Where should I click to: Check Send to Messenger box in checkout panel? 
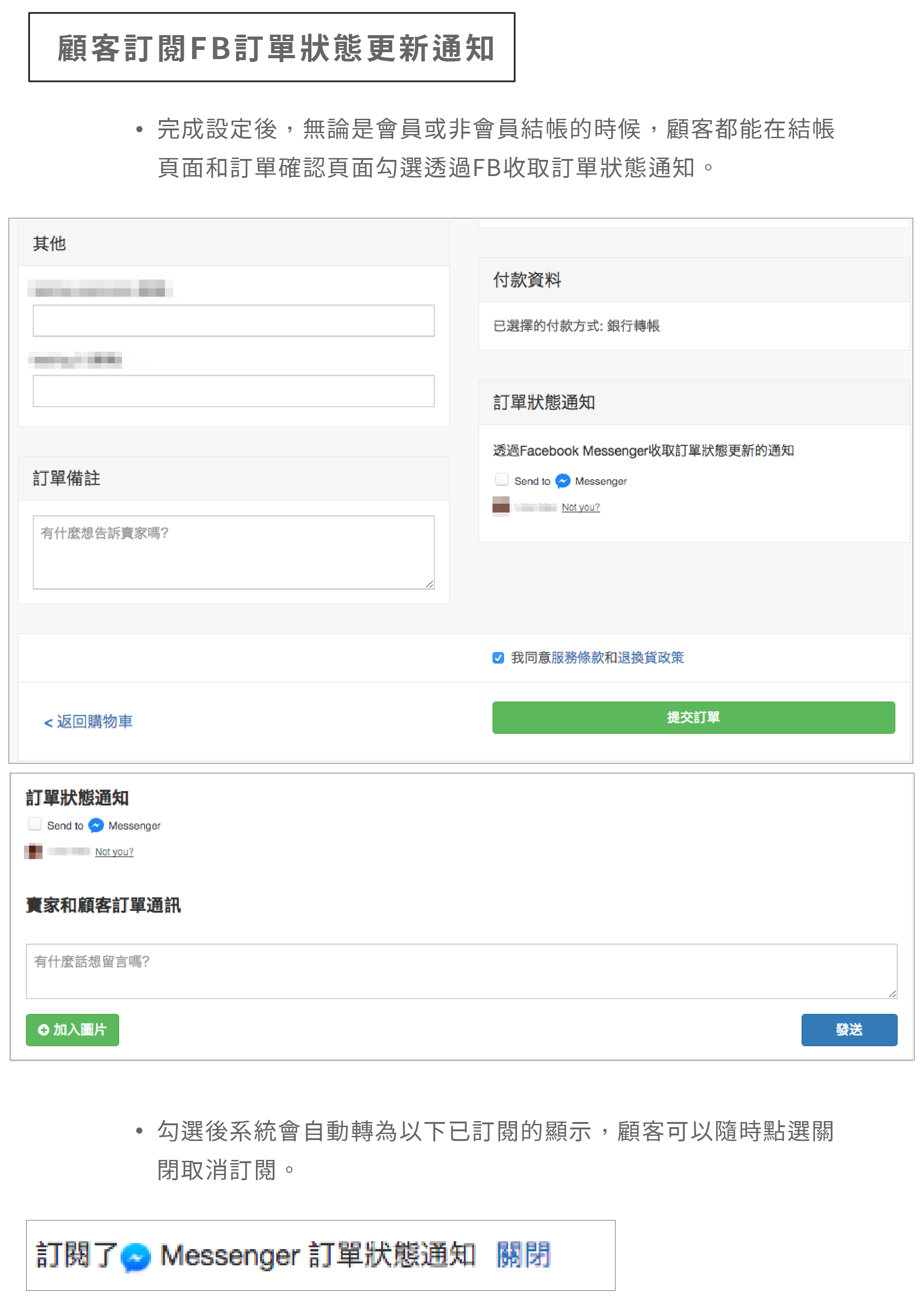(501, 479)
